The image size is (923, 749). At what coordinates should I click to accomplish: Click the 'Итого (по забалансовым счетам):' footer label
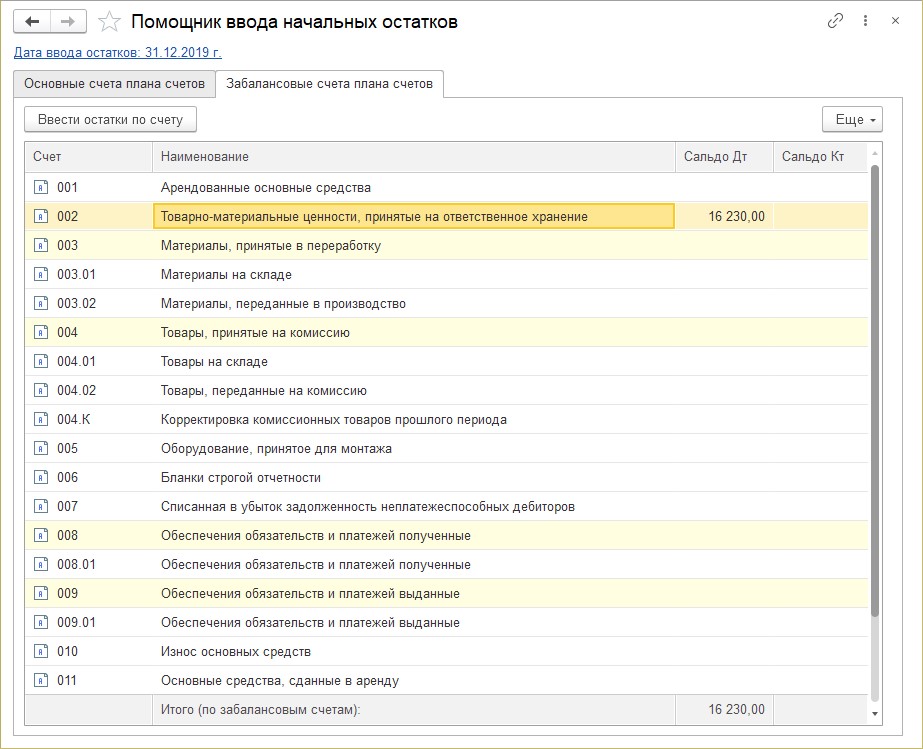coord(260,710)
